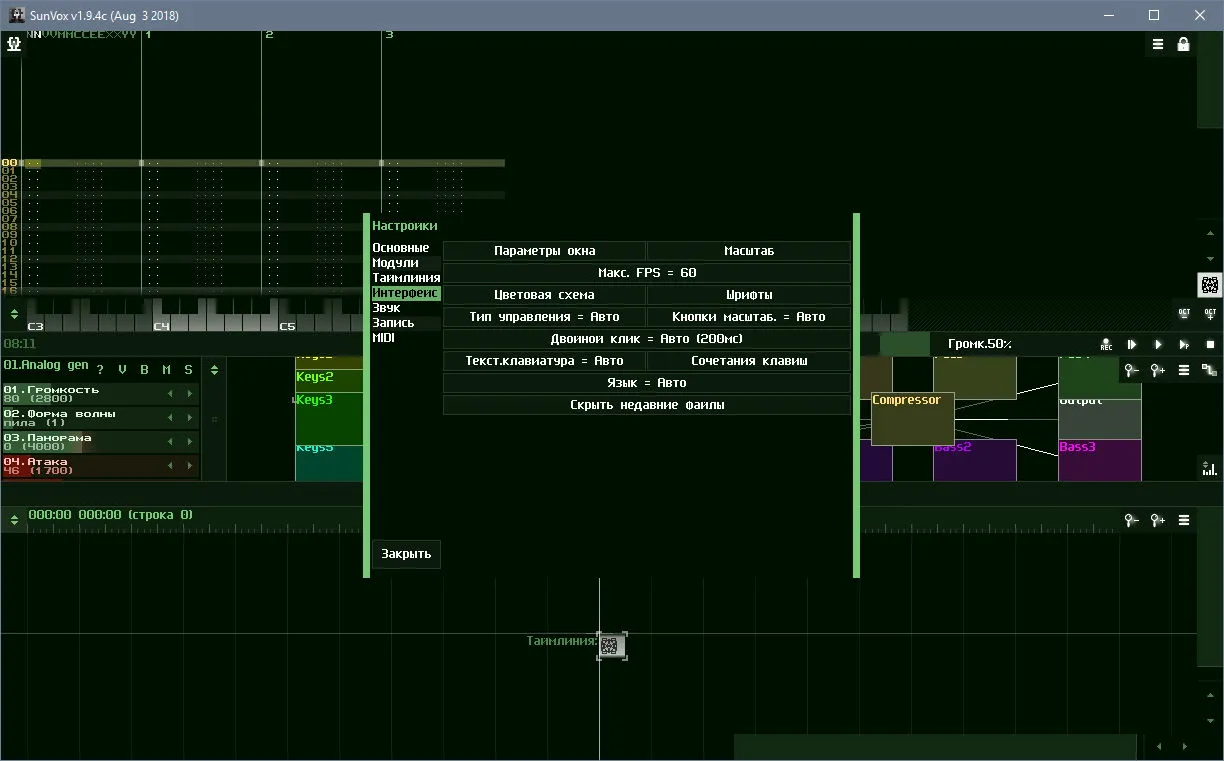Zoom out module view with magnifier minus
This screenshot has width=1224, height=761.
[1132, 370]
